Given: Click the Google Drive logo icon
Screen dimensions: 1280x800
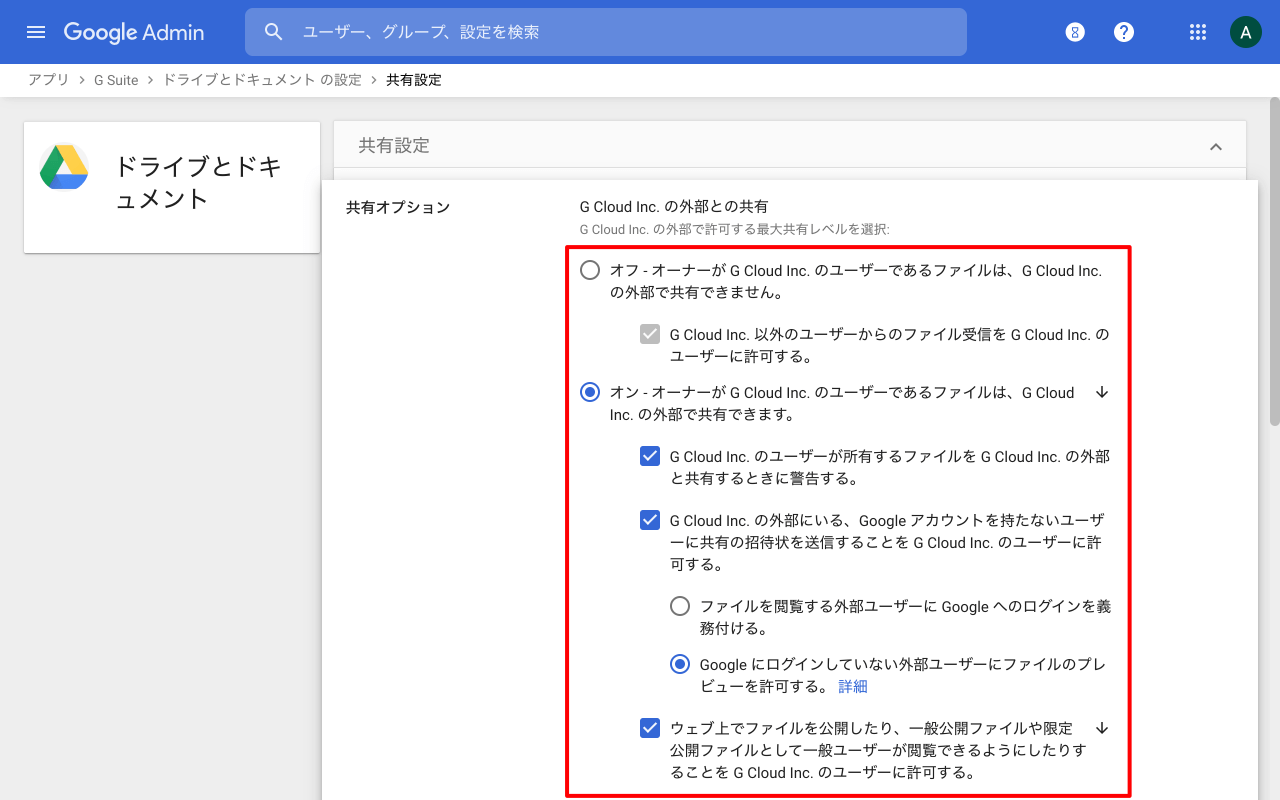Looking at the screenshot, I should [64, 167].
